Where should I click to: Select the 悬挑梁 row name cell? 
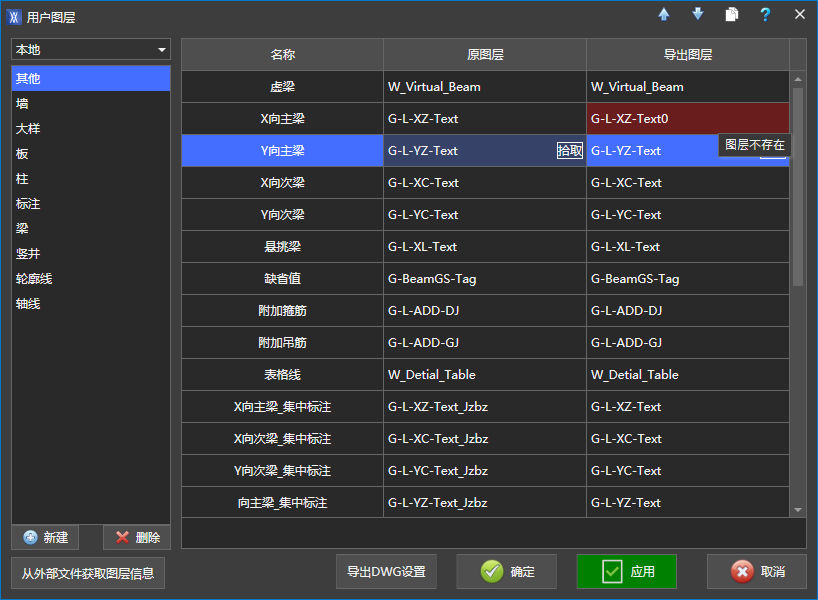coord(282,247)
